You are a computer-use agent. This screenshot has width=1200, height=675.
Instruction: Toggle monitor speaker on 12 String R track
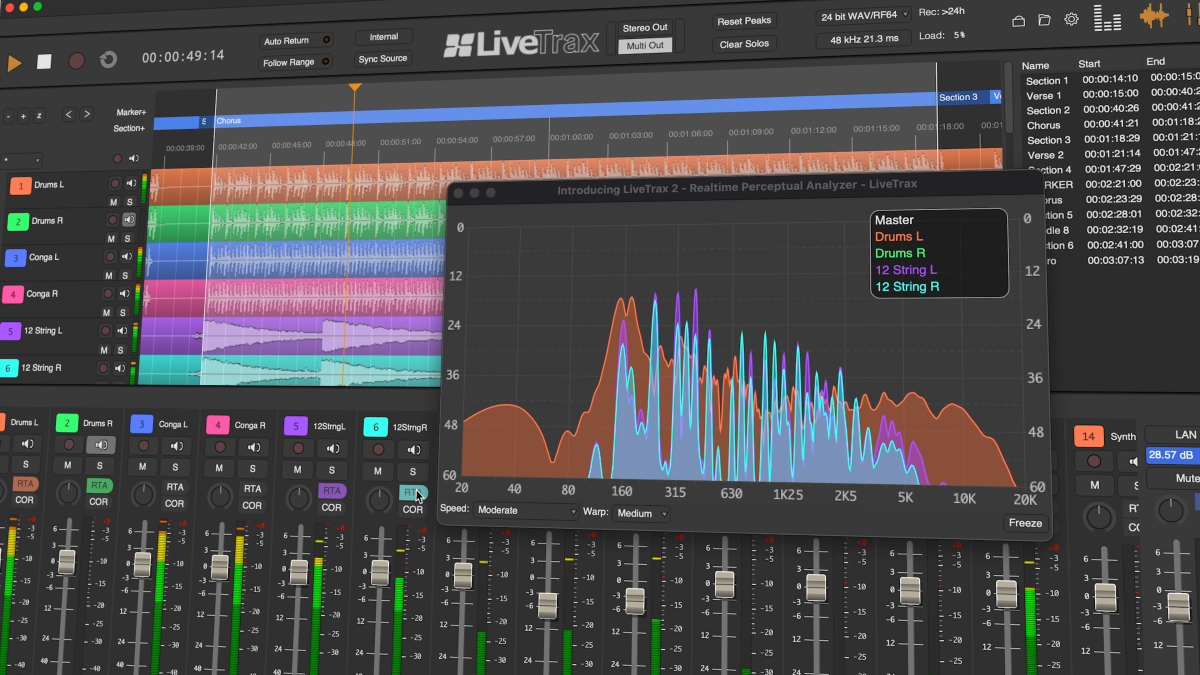[x=119, y=367]
